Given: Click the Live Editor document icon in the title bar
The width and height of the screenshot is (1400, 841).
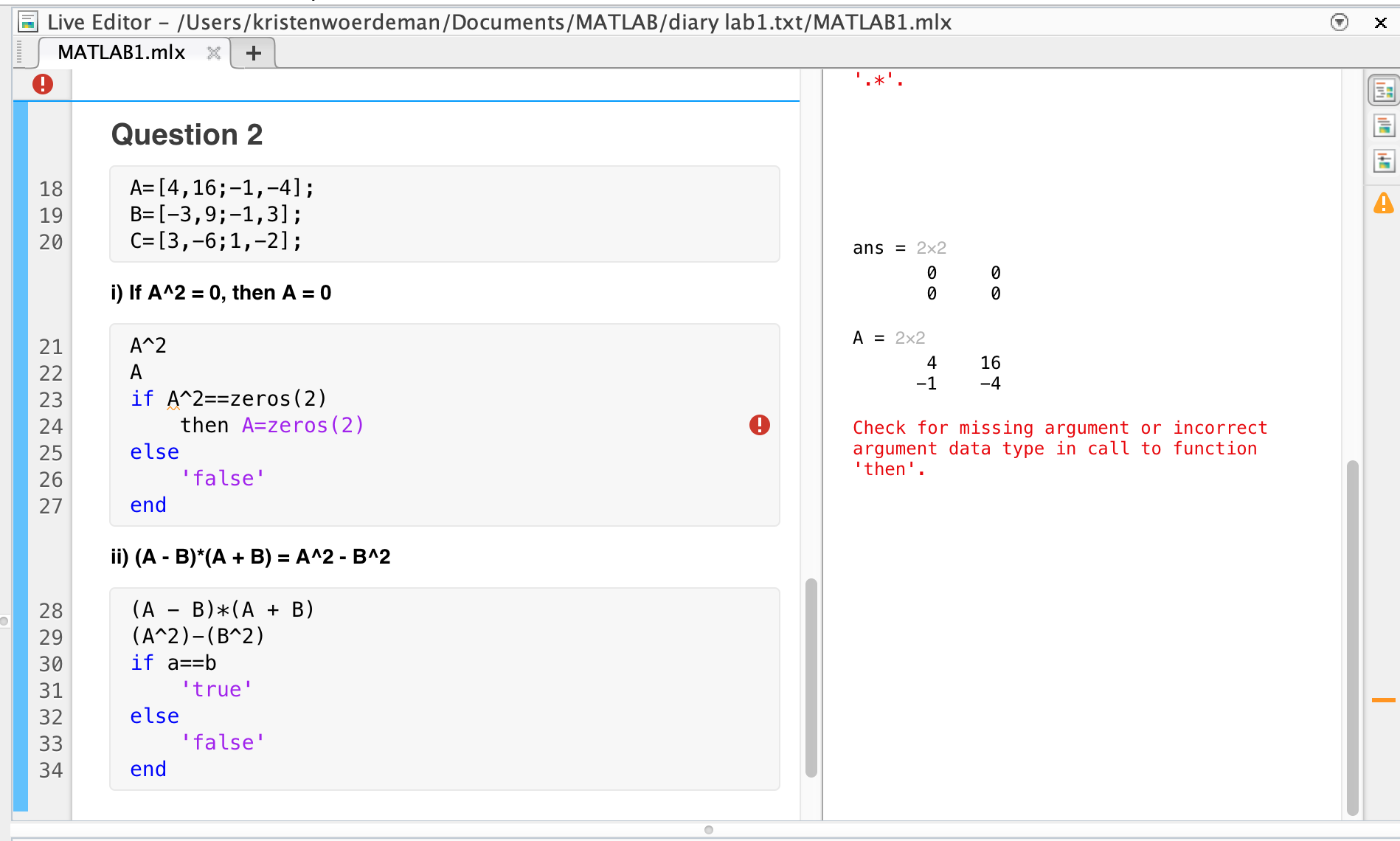Looking at the screenshot, I should point(28,22).
